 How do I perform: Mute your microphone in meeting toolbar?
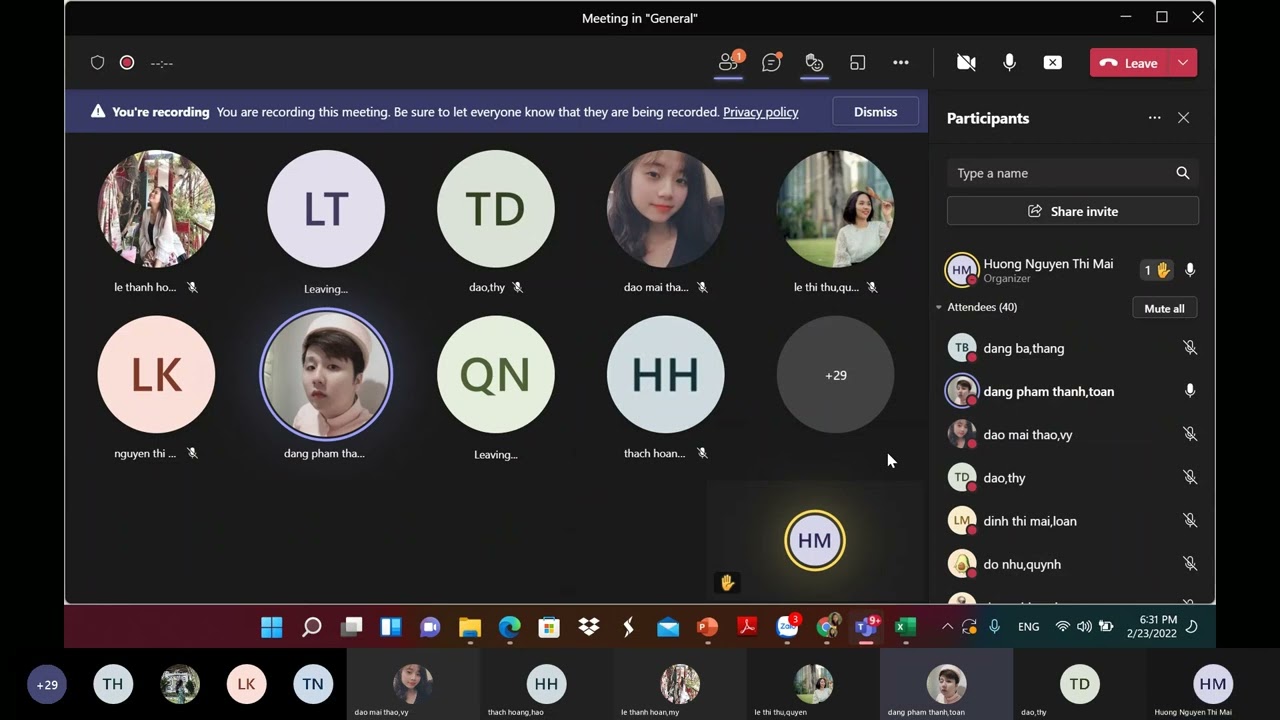1009,62
